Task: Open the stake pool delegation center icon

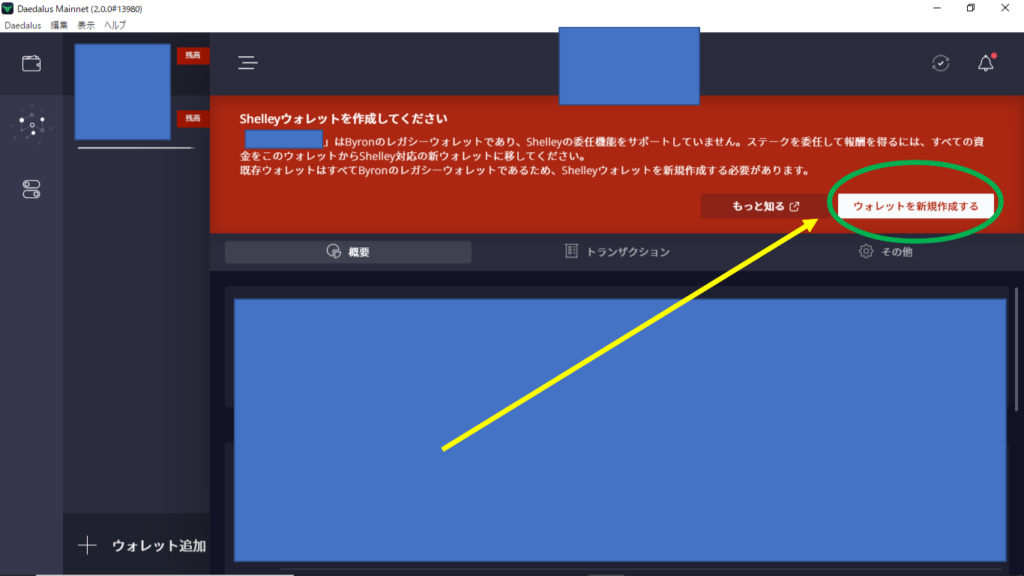Action: click(x=31, y=124)
